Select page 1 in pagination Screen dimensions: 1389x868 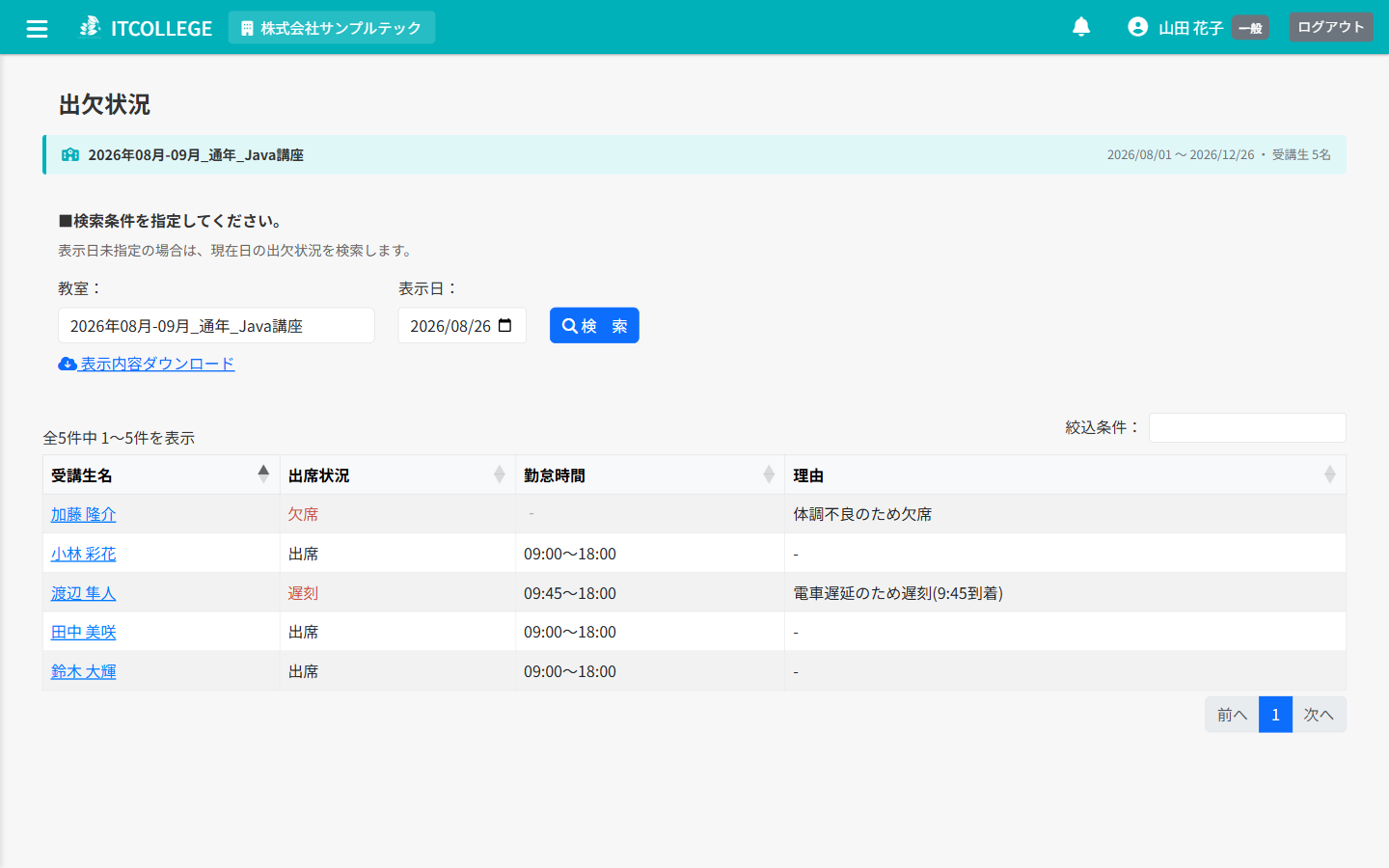1275,715
